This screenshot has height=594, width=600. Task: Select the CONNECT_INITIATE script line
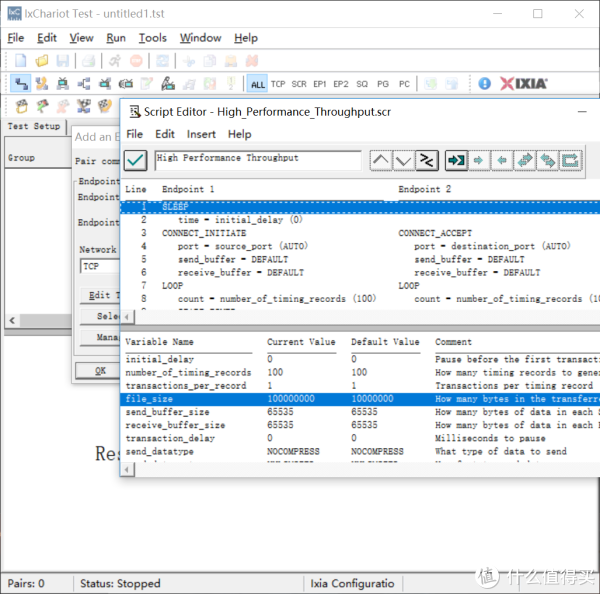[204, 233]
